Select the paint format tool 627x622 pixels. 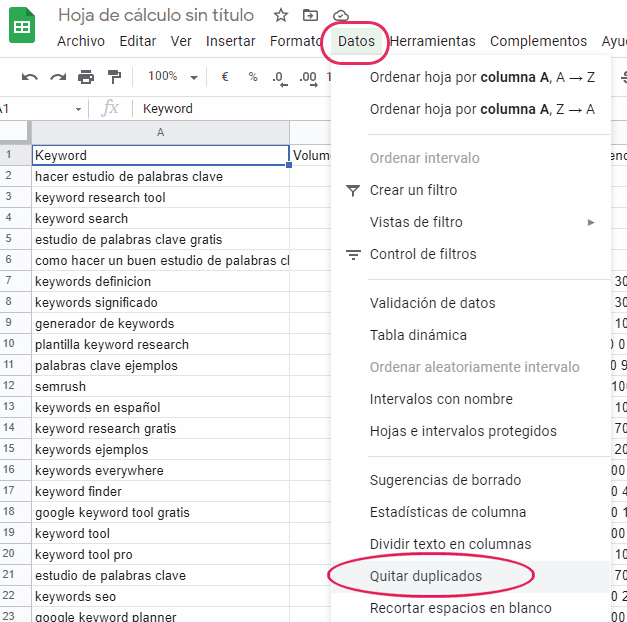click(114, 77)
